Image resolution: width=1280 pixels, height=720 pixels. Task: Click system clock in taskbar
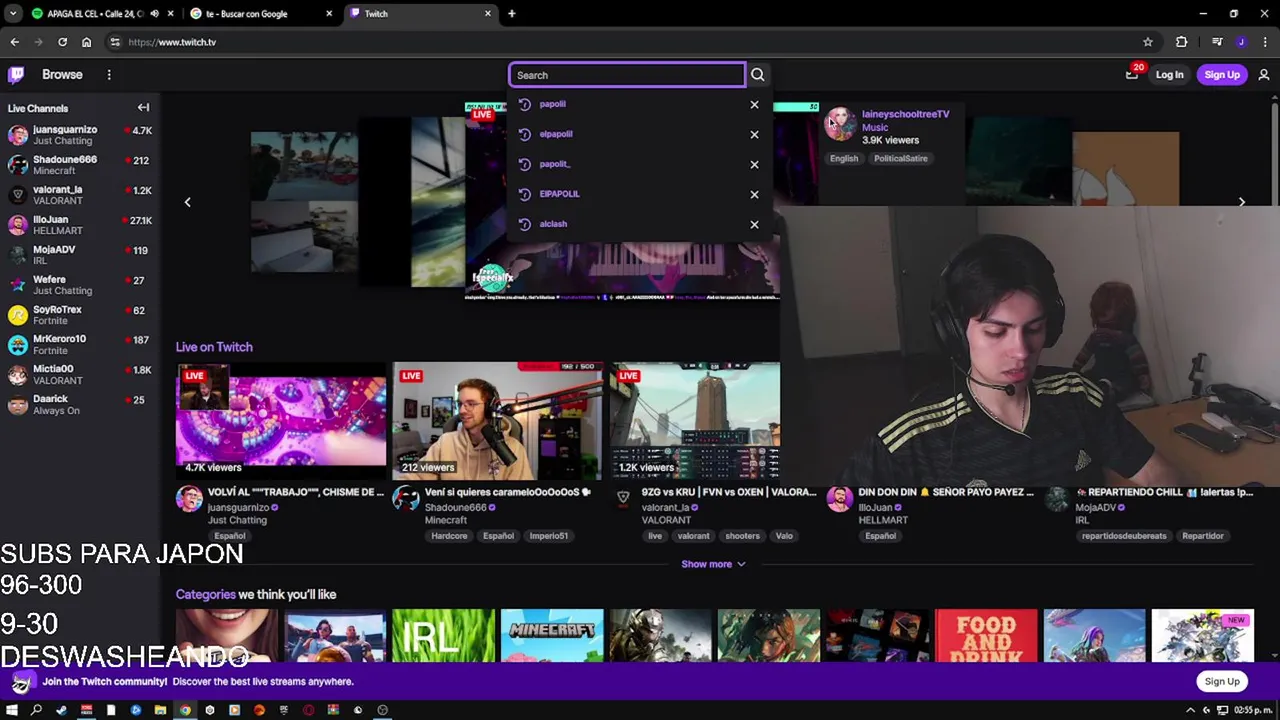pyautogui.click(x=1254, y=710)
